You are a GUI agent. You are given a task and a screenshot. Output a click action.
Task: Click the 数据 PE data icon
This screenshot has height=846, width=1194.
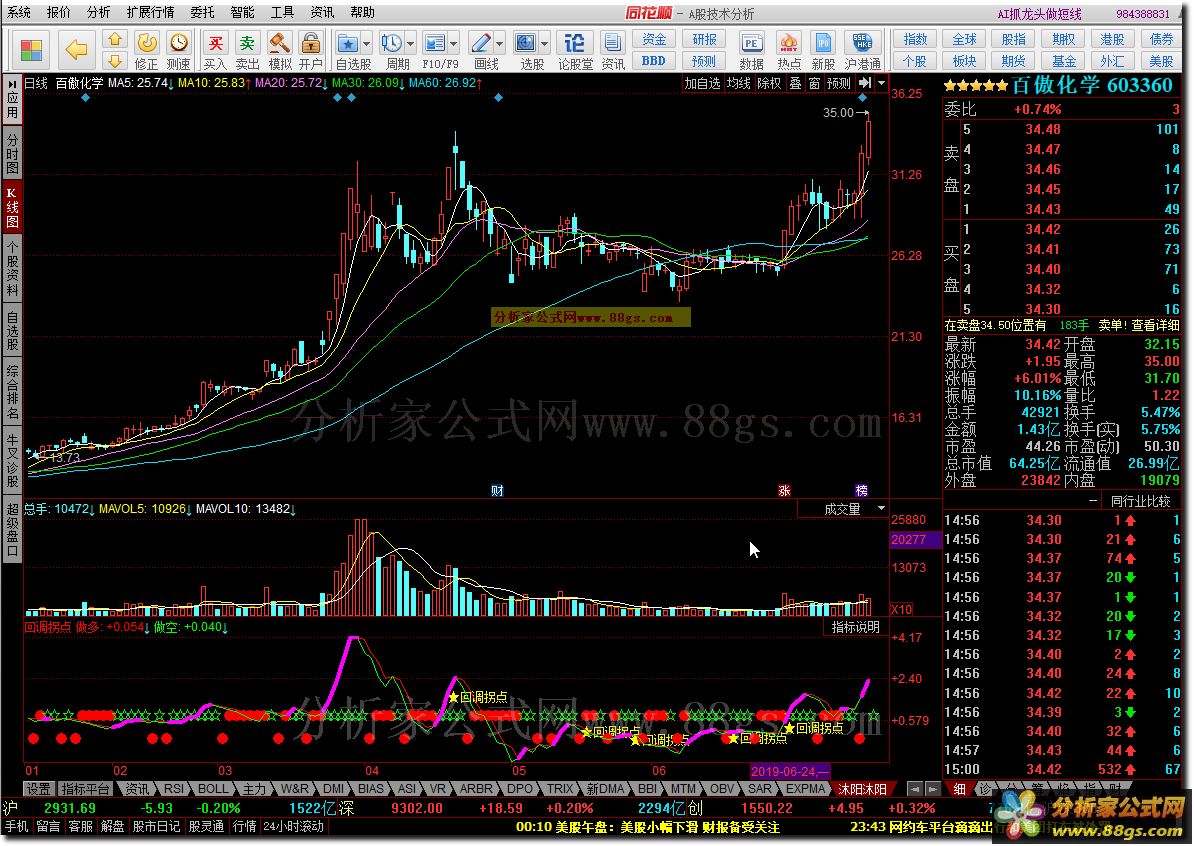752,50
